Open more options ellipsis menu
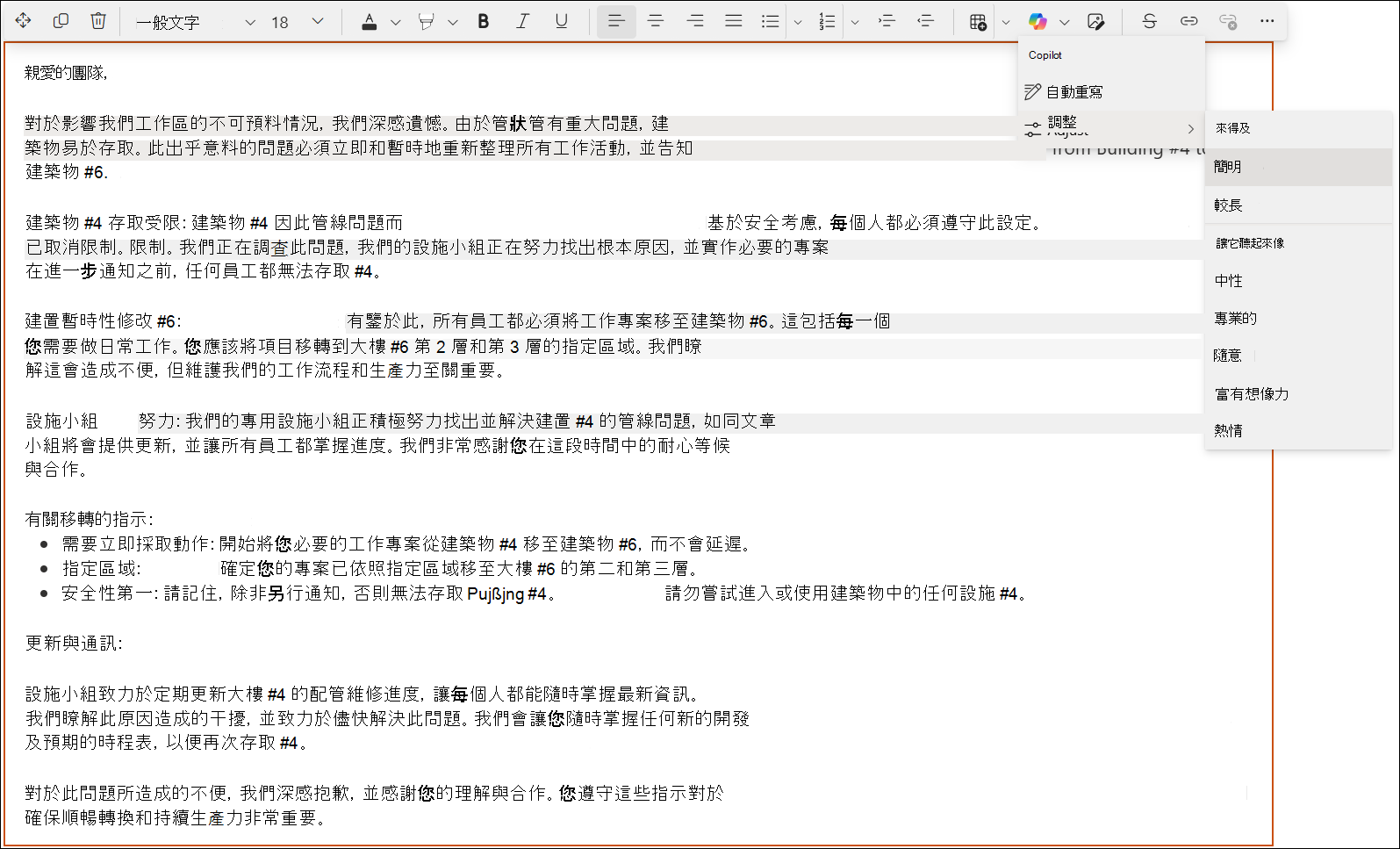This screenshot has width=1400, height=849. point(1267,22)
